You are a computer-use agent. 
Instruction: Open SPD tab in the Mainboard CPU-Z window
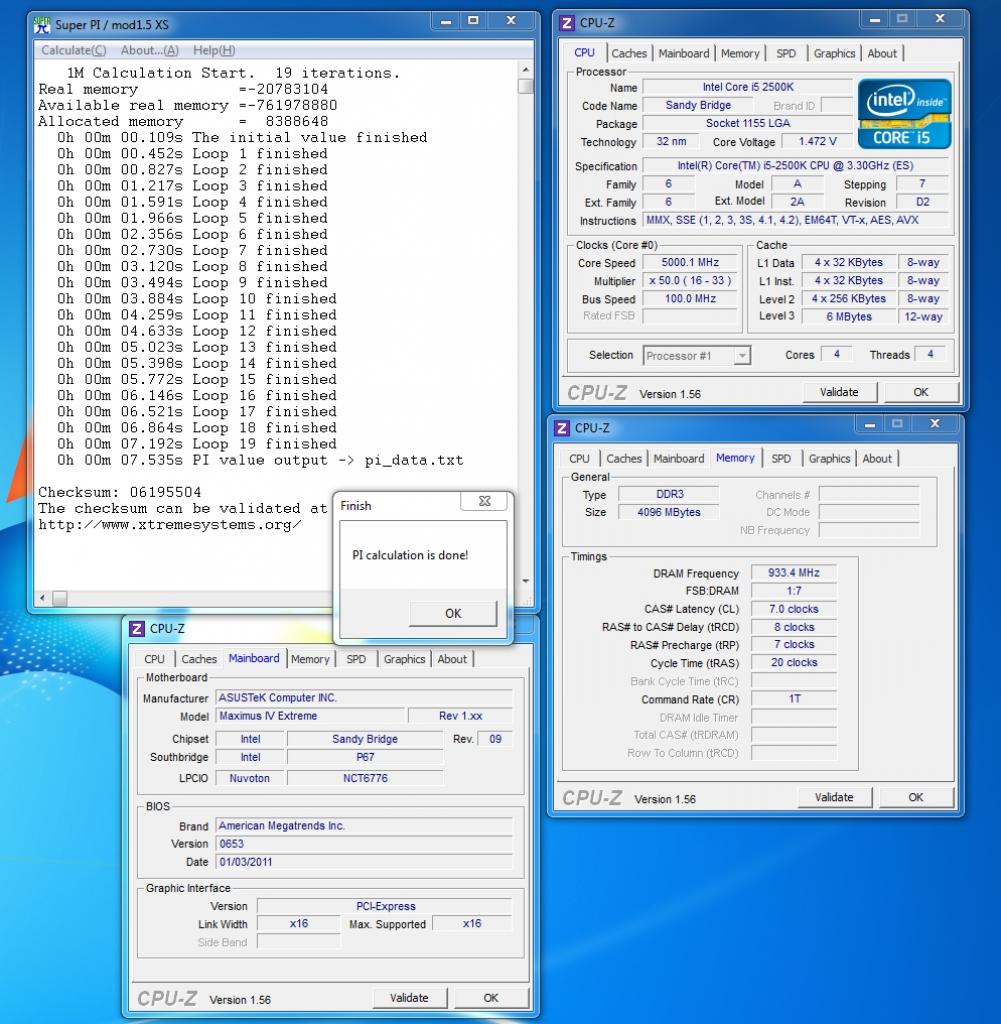coord(356,659)
